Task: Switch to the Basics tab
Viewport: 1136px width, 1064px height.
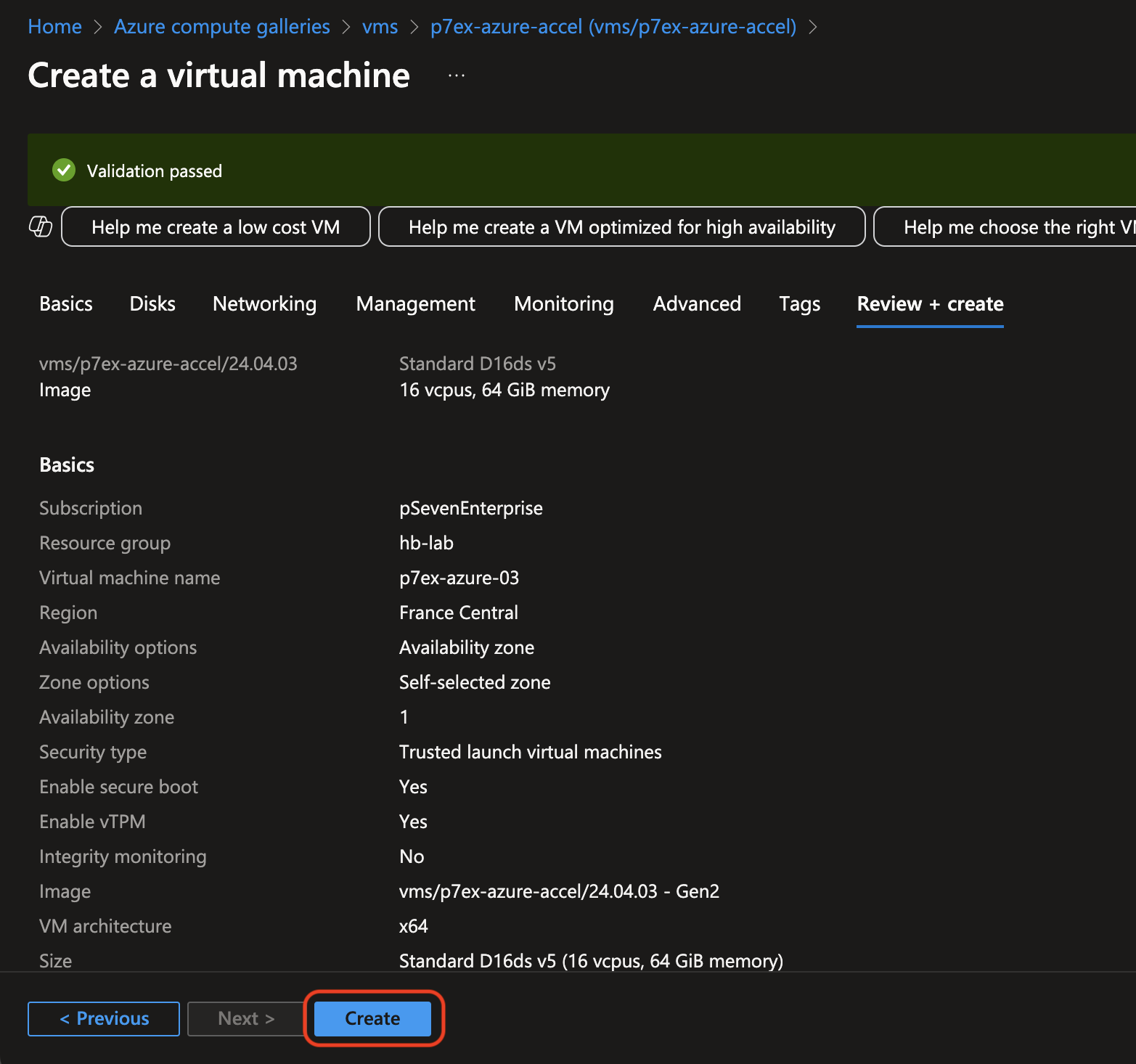Action: click(66, 303)
